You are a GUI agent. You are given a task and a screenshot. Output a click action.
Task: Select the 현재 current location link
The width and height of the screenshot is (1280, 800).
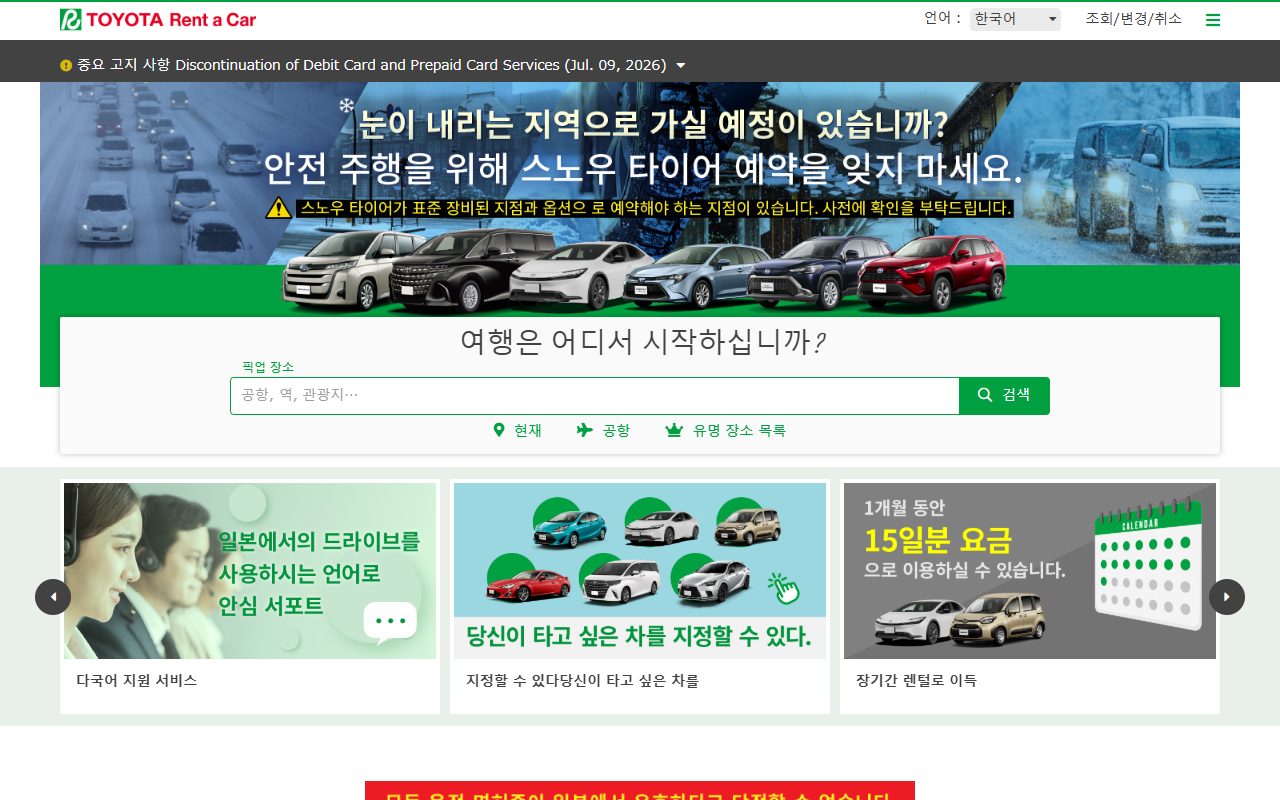tap(518, 430)
